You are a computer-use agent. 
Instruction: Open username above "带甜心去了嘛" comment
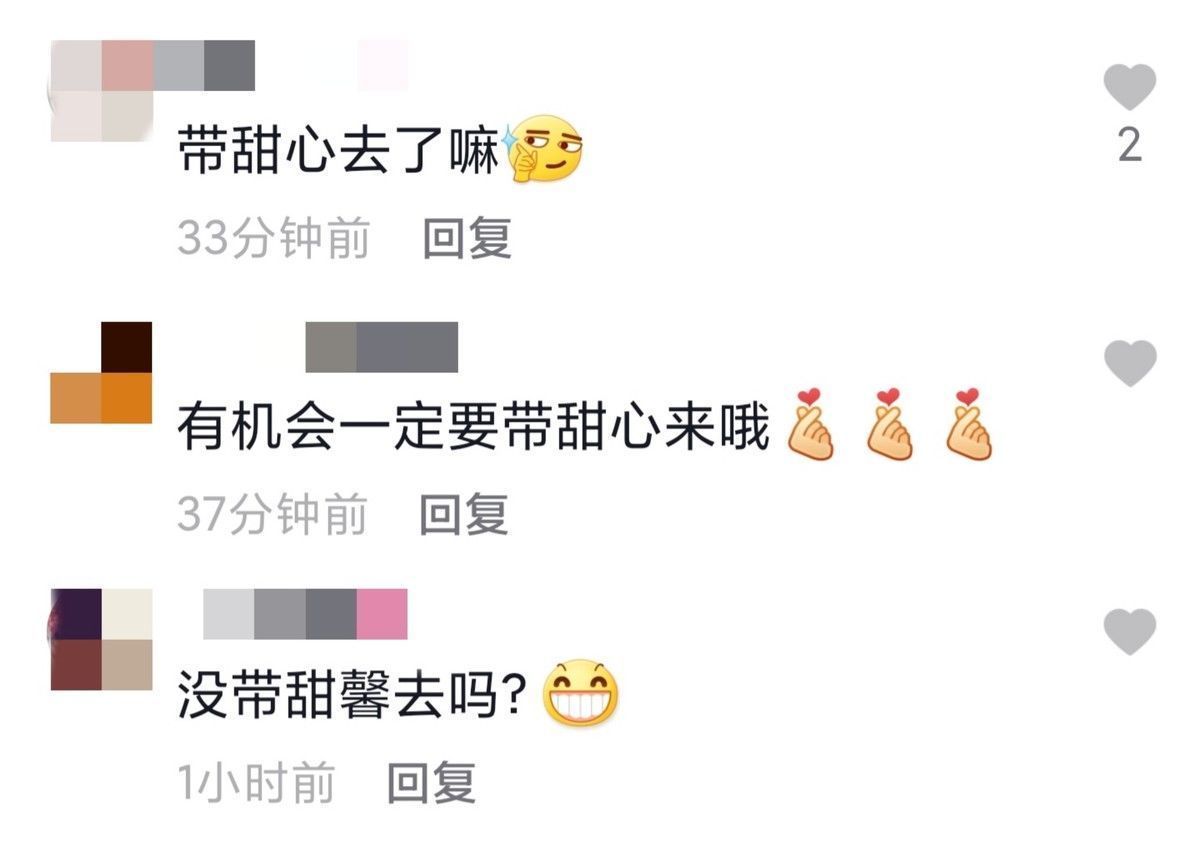point(281,65)
